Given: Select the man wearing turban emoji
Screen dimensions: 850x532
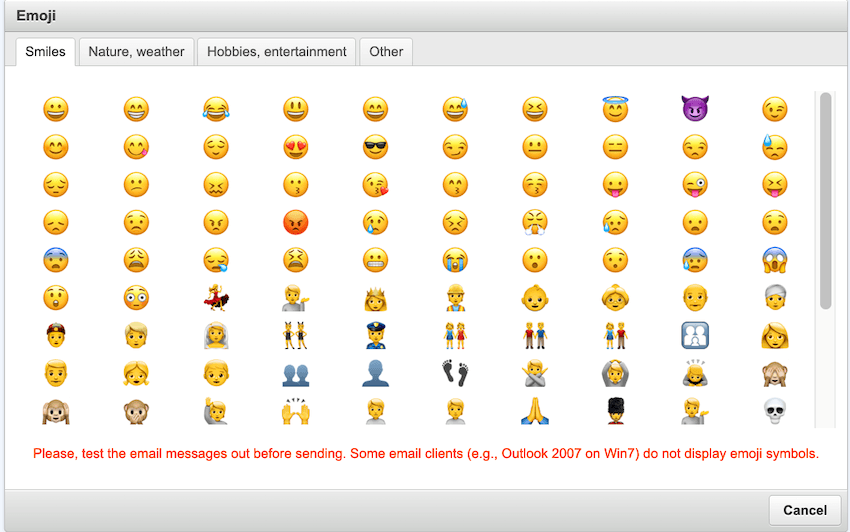Looking at the screenshot, I should [775, 298].
